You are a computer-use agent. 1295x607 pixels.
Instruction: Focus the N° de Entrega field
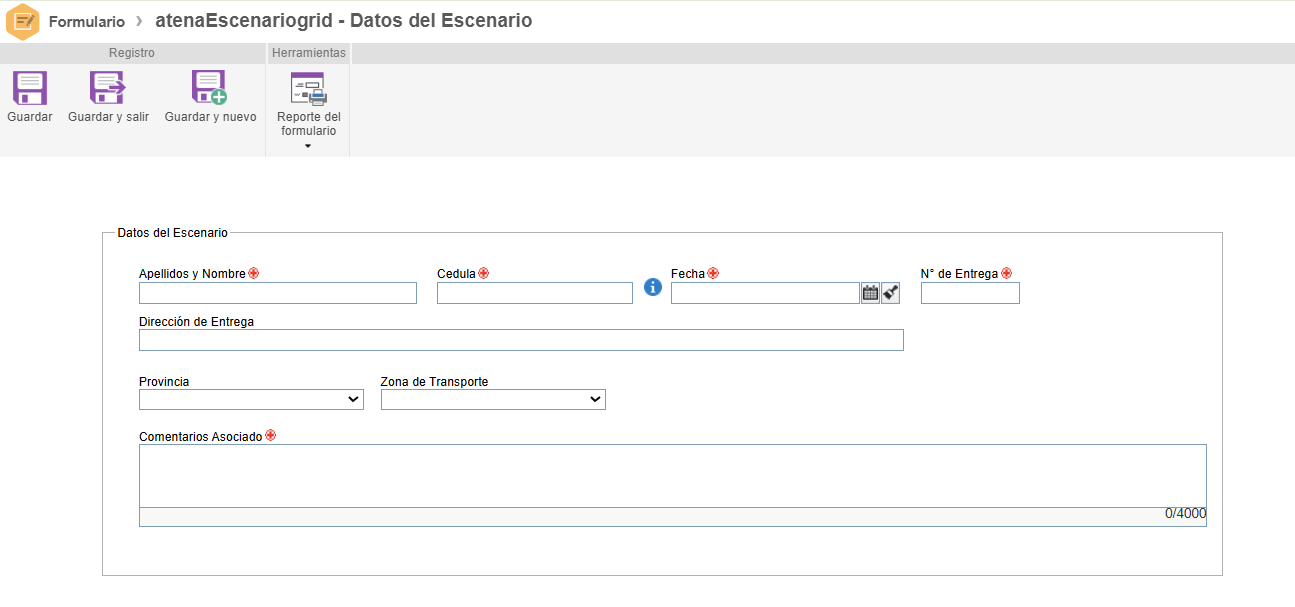point(970,293)
